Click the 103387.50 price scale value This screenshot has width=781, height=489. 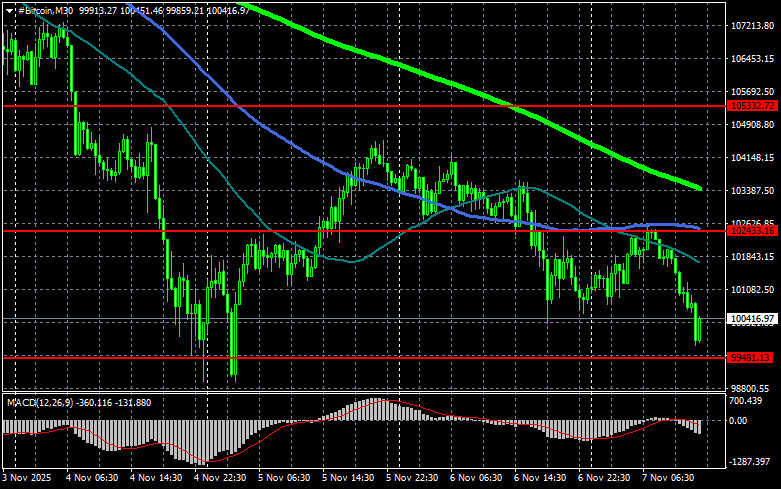tap(752, 191)
